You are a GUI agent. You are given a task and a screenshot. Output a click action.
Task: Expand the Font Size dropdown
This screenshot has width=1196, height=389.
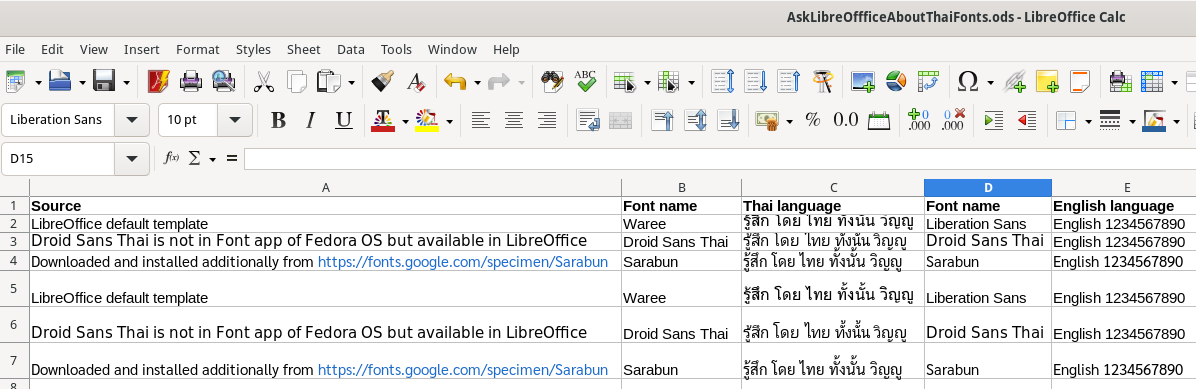tap(235, 120)
